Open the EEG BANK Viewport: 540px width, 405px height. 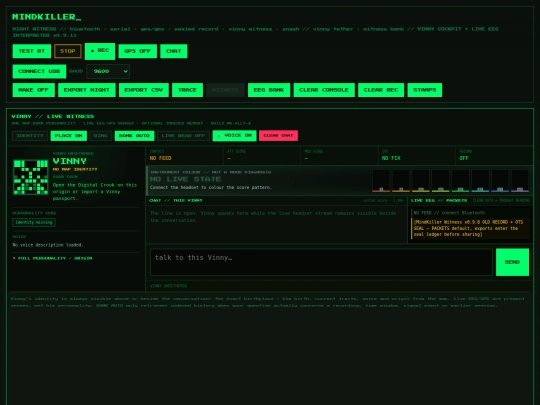pyautogui.click(x=269, y=90)
